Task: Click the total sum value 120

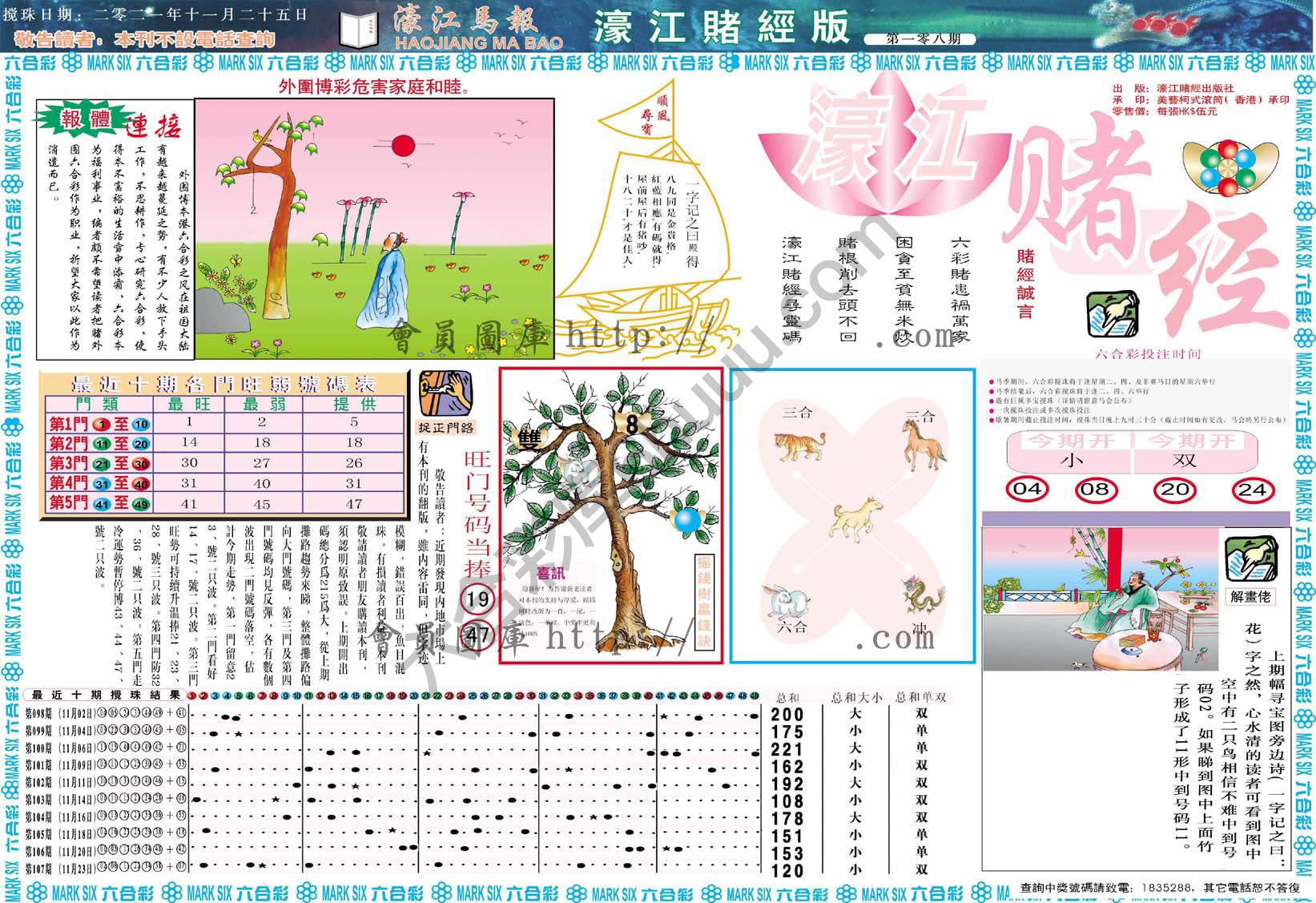Action: coord(787,870)
